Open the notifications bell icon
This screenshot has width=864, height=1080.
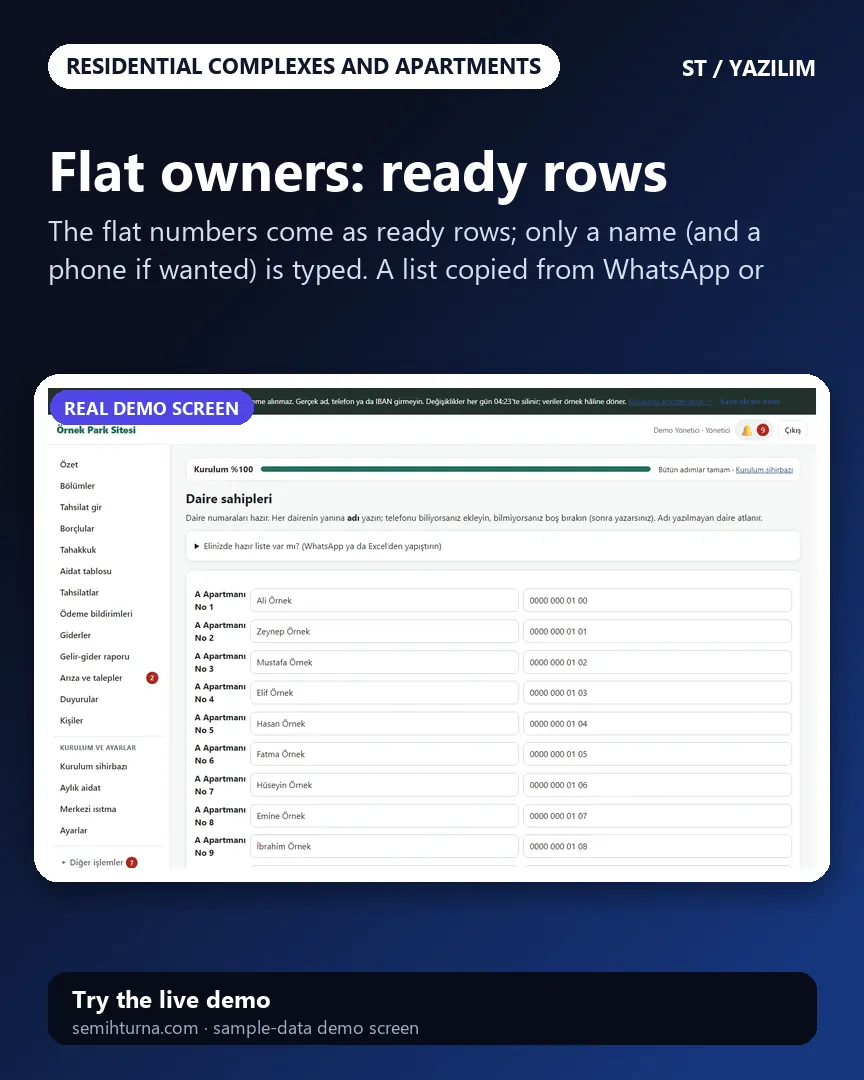point(746,430)
